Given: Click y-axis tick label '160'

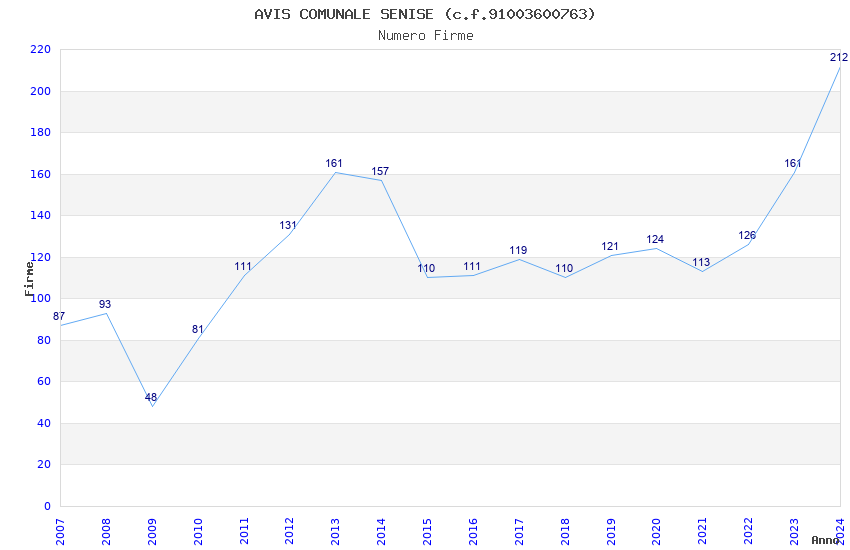Looking at the screenshot, I should (x=41, y=174).
